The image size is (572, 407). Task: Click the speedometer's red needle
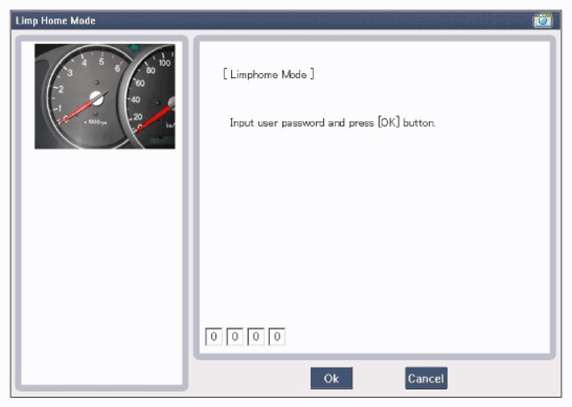click(x=154, y=119)
